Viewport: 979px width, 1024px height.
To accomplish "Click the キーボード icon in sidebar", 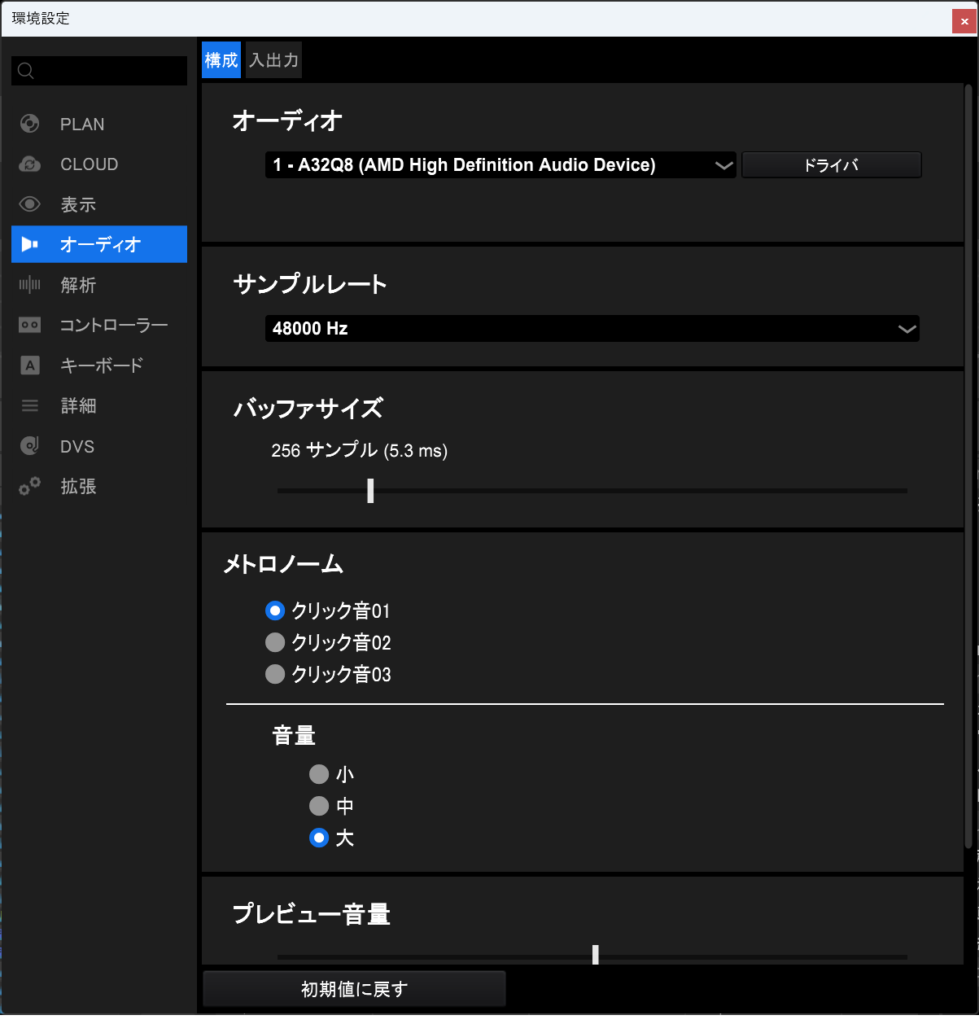I will click(x=30, y=366).
